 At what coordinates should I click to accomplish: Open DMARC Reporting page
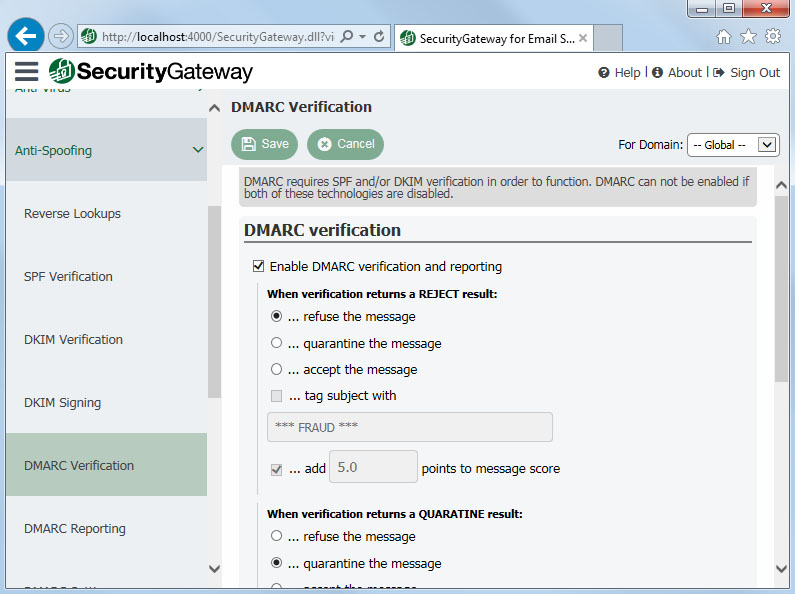click(75, 529)
